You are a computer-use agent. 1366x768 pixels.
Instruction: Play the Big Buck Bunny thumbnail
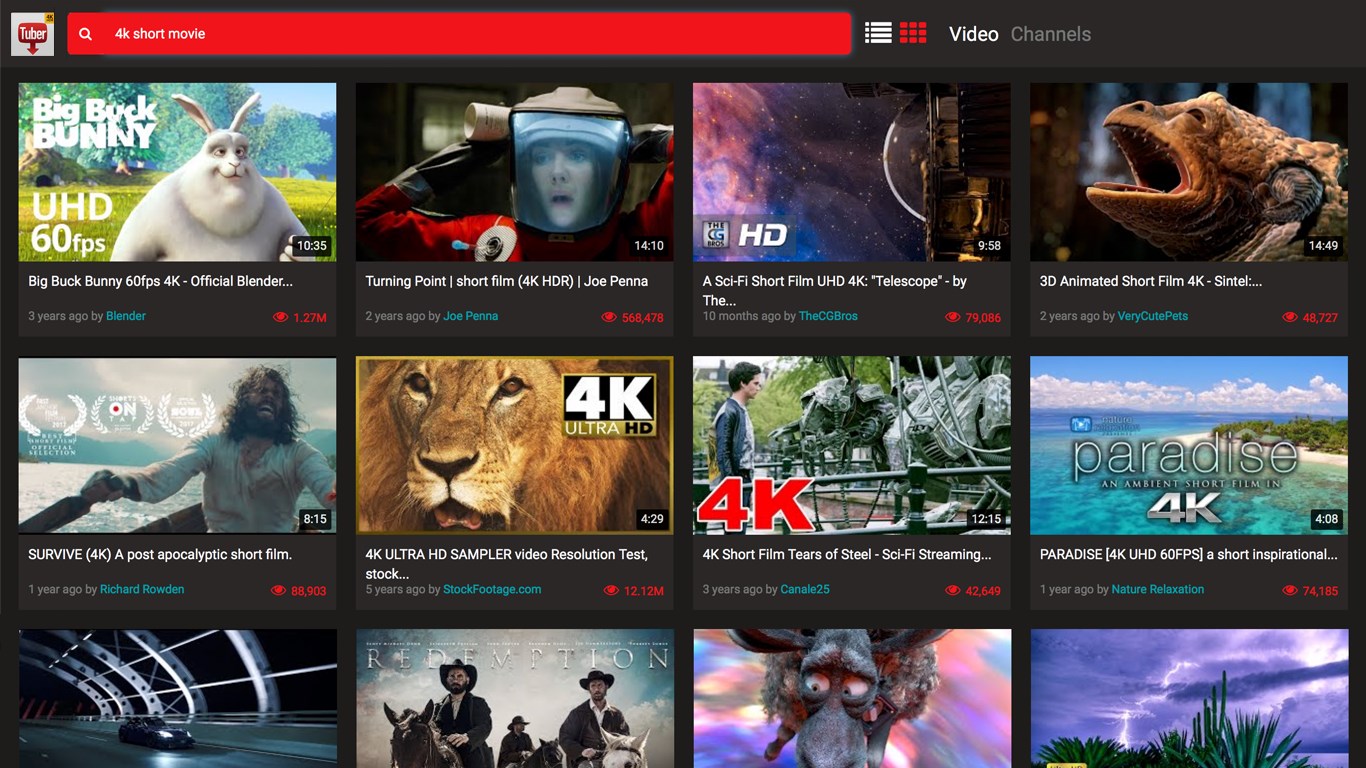coord(177,172)
